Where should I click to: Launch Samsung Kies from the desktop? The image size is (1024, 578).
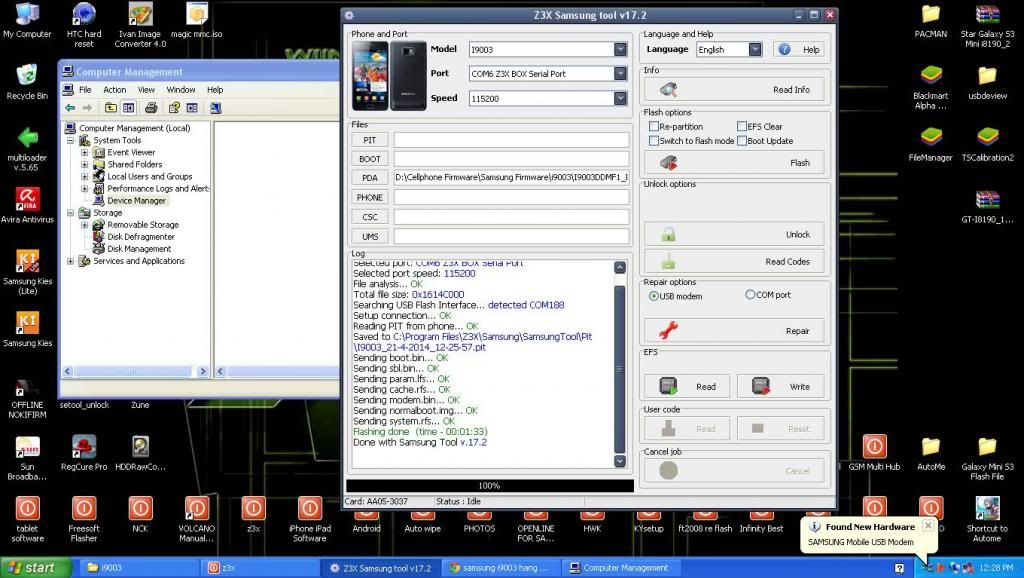tap(27, 323)
